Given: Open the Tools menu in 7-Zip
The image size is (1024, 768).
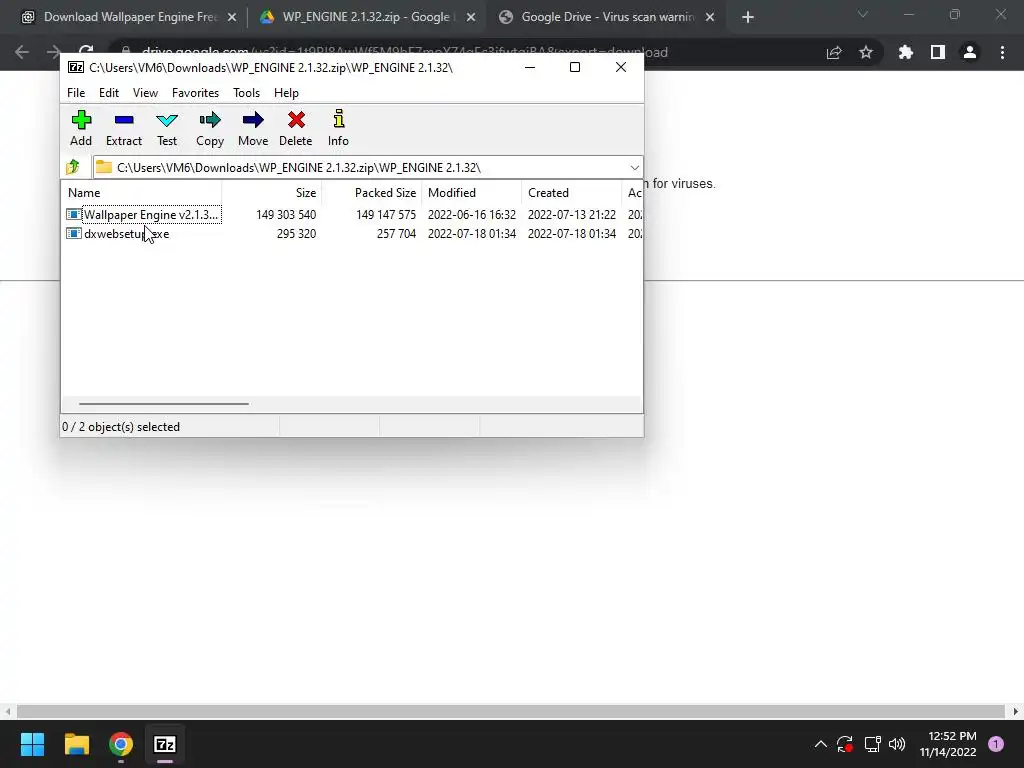Looking at the screenshot, I should tap(246, 93).
